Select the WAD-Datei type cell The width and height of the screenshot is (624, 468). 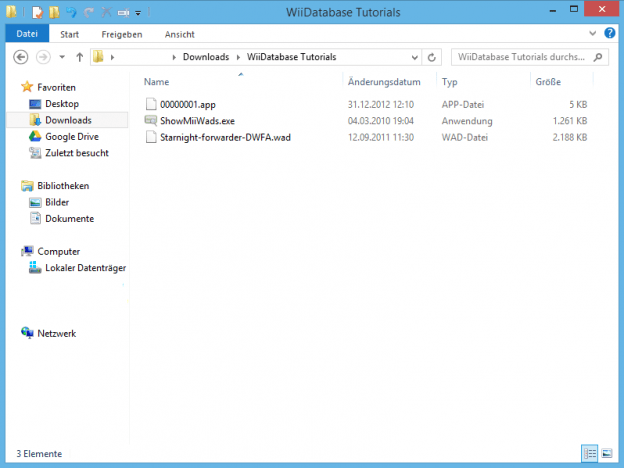(464, 137)
